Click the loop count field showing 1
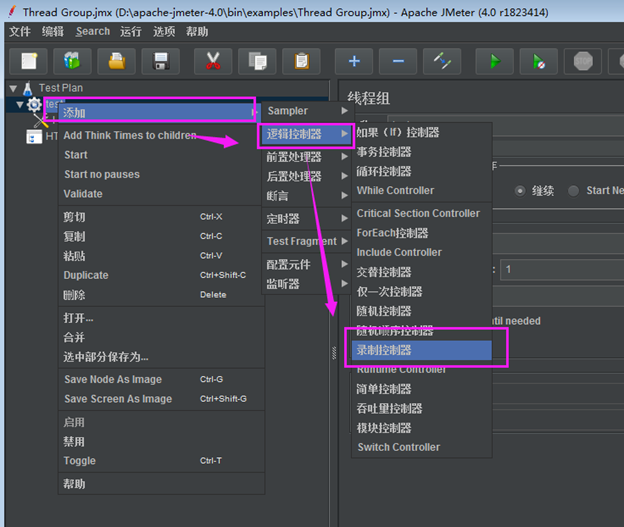 point(562,269)
